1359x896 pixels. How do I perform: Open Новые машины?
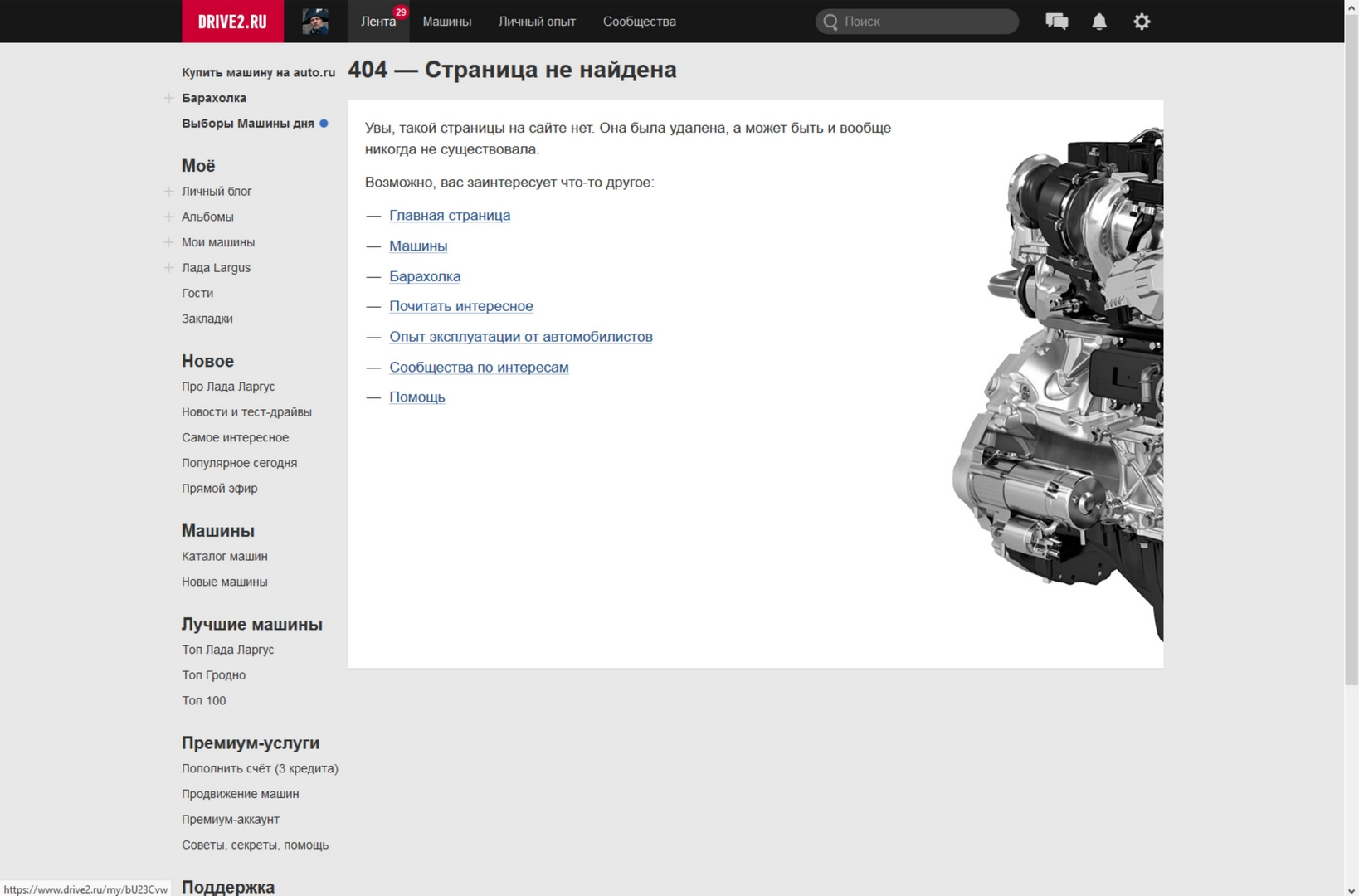coord(225,582)
